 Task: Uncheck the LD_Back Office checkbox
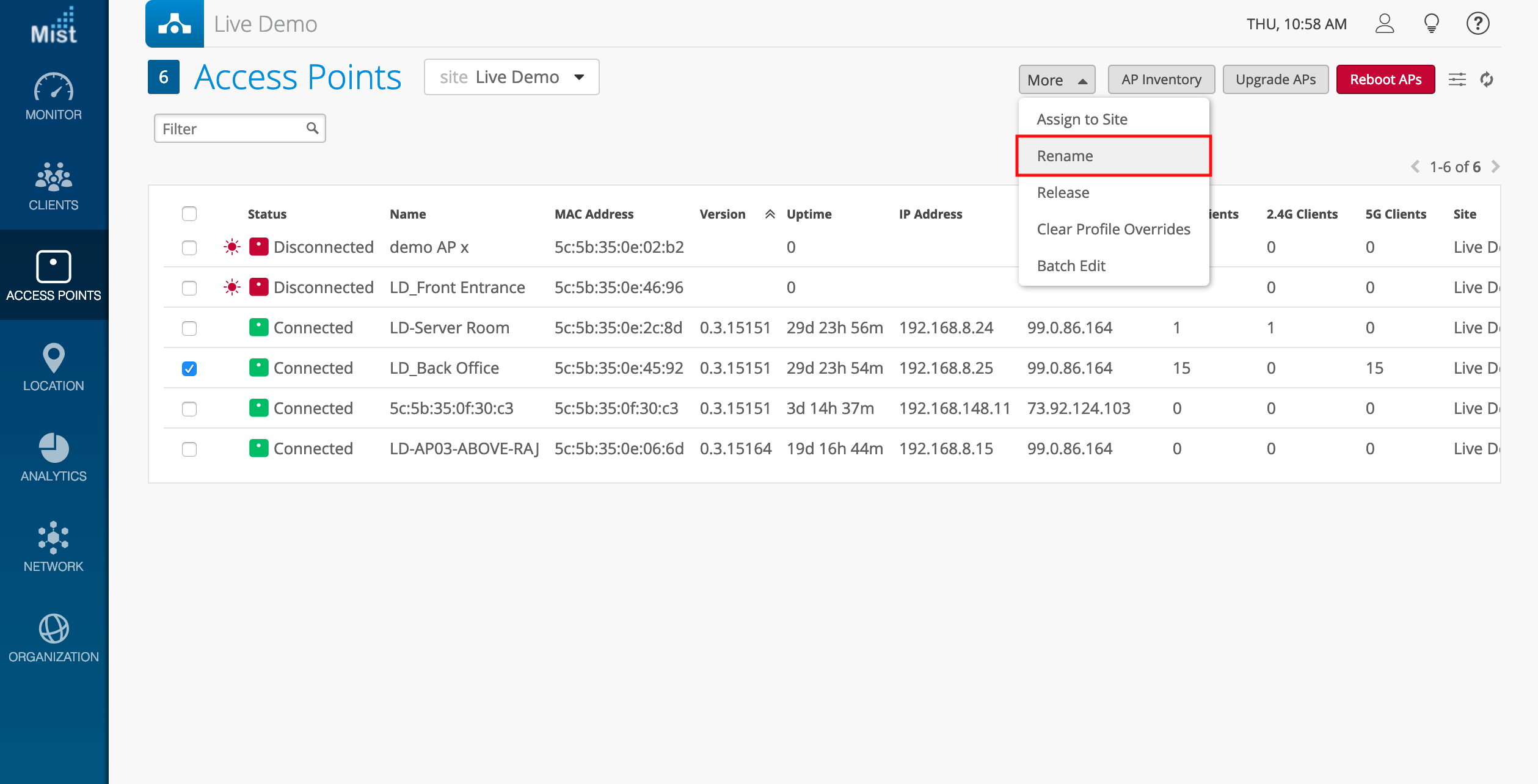[189, 368]
